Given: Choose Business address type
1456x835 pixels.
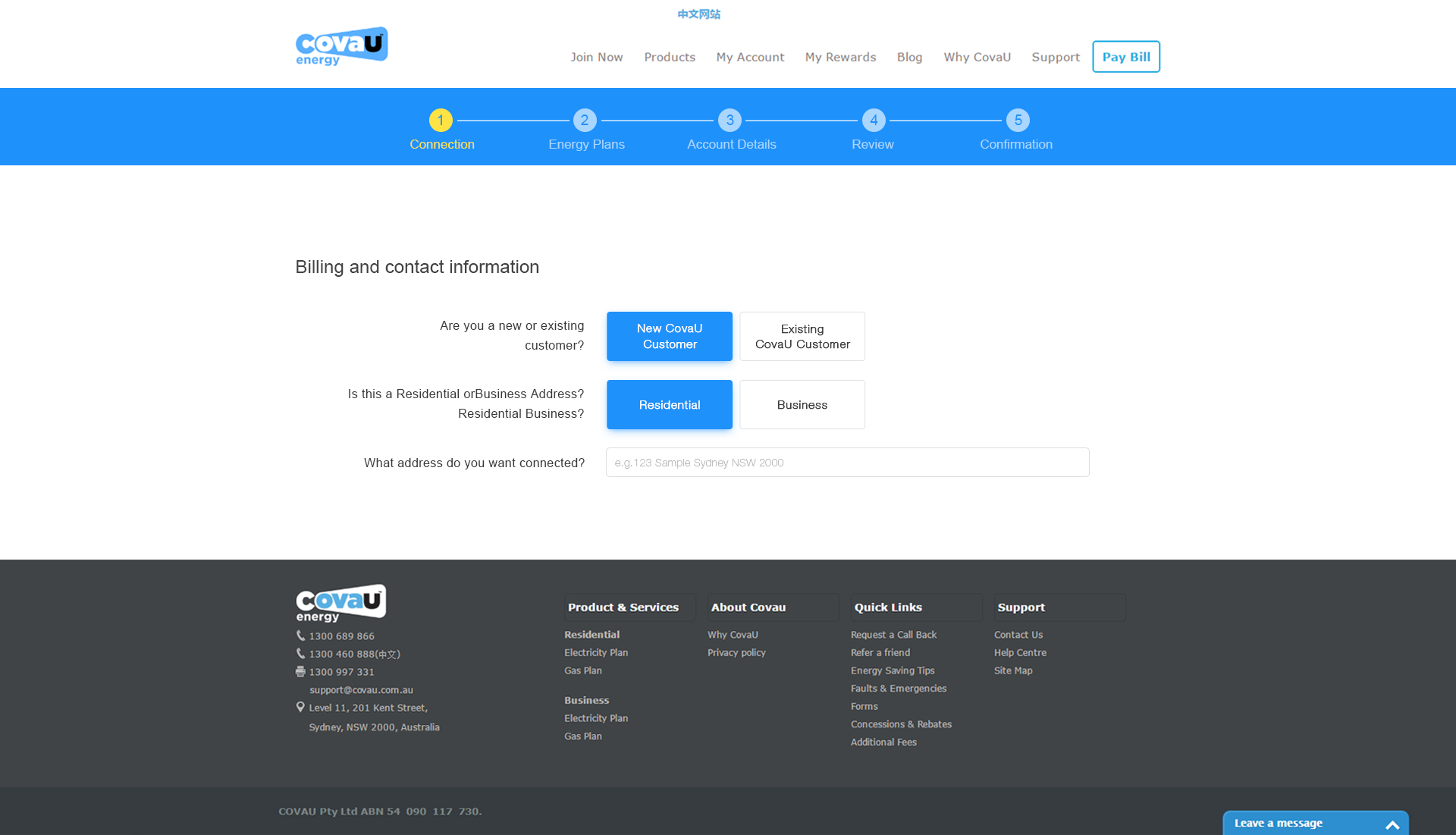Looking at the screenshot, I should (x=802, y=404).
